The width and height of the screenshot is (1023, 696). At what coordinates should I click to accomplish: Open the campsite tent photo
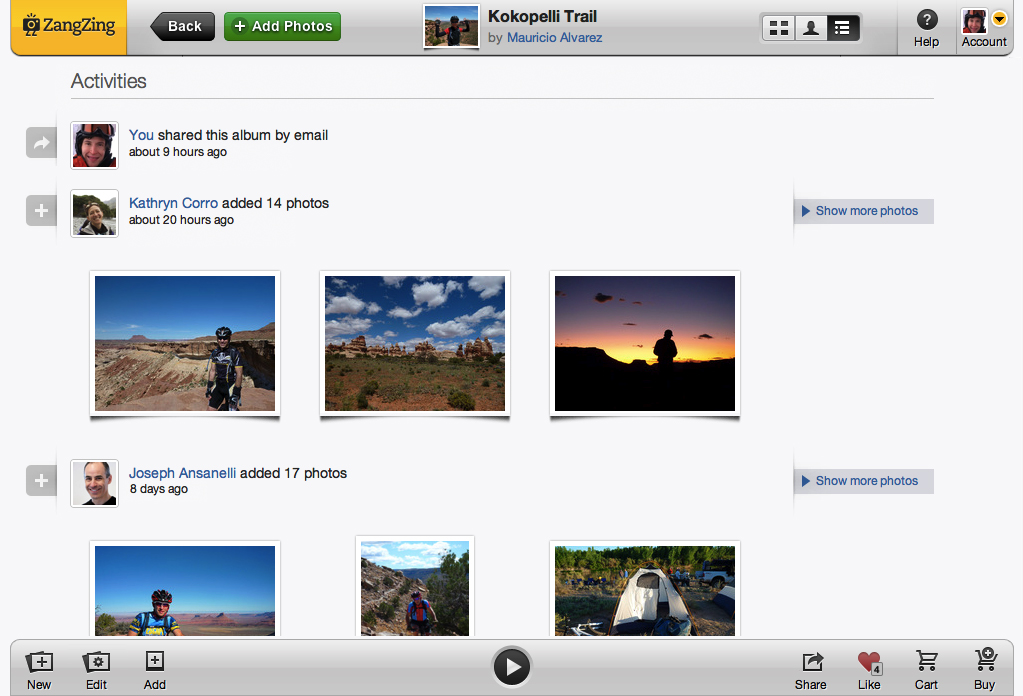645,590
